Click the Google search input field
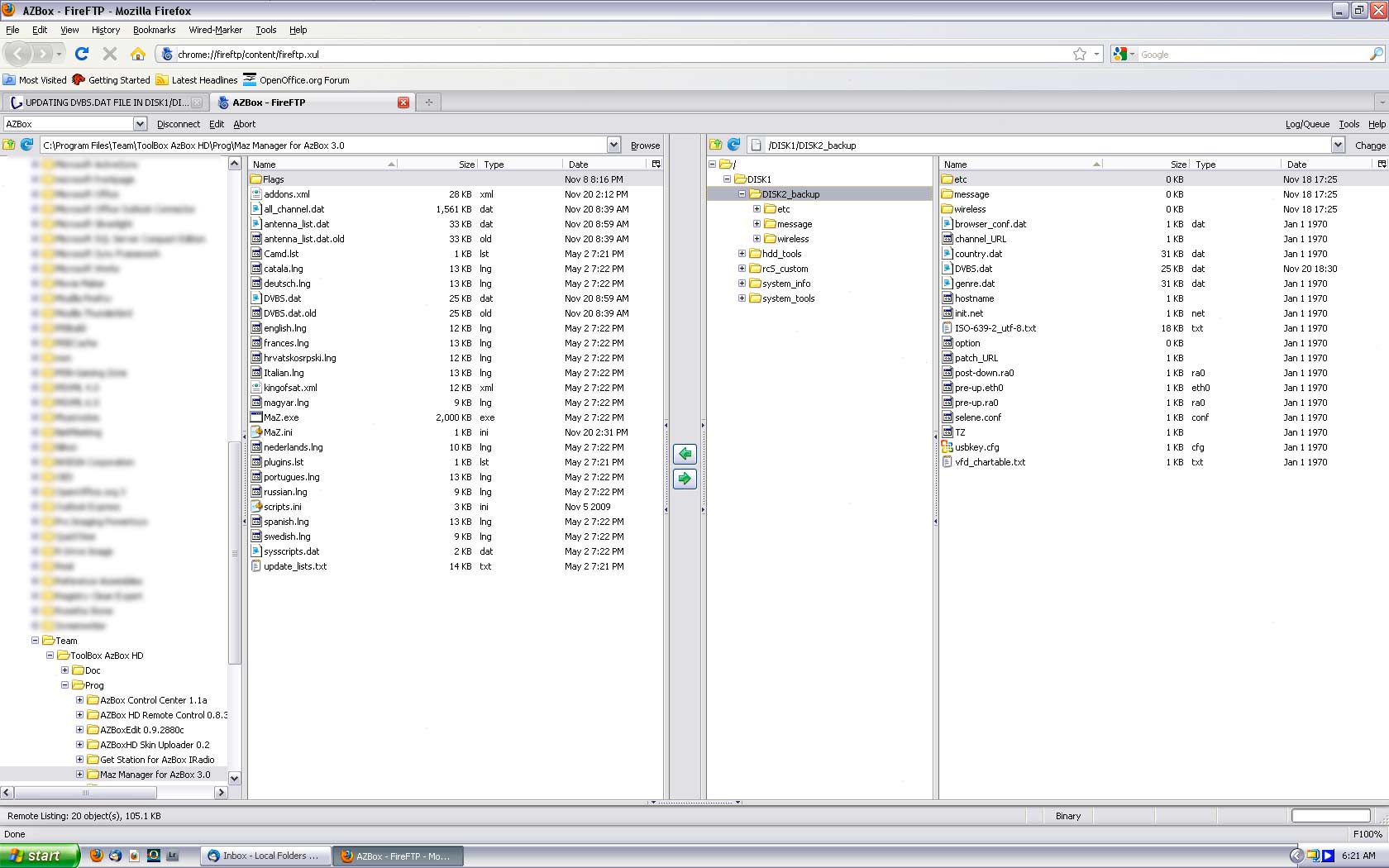This screenshot has width=1389, height=868. [1252, 54]
